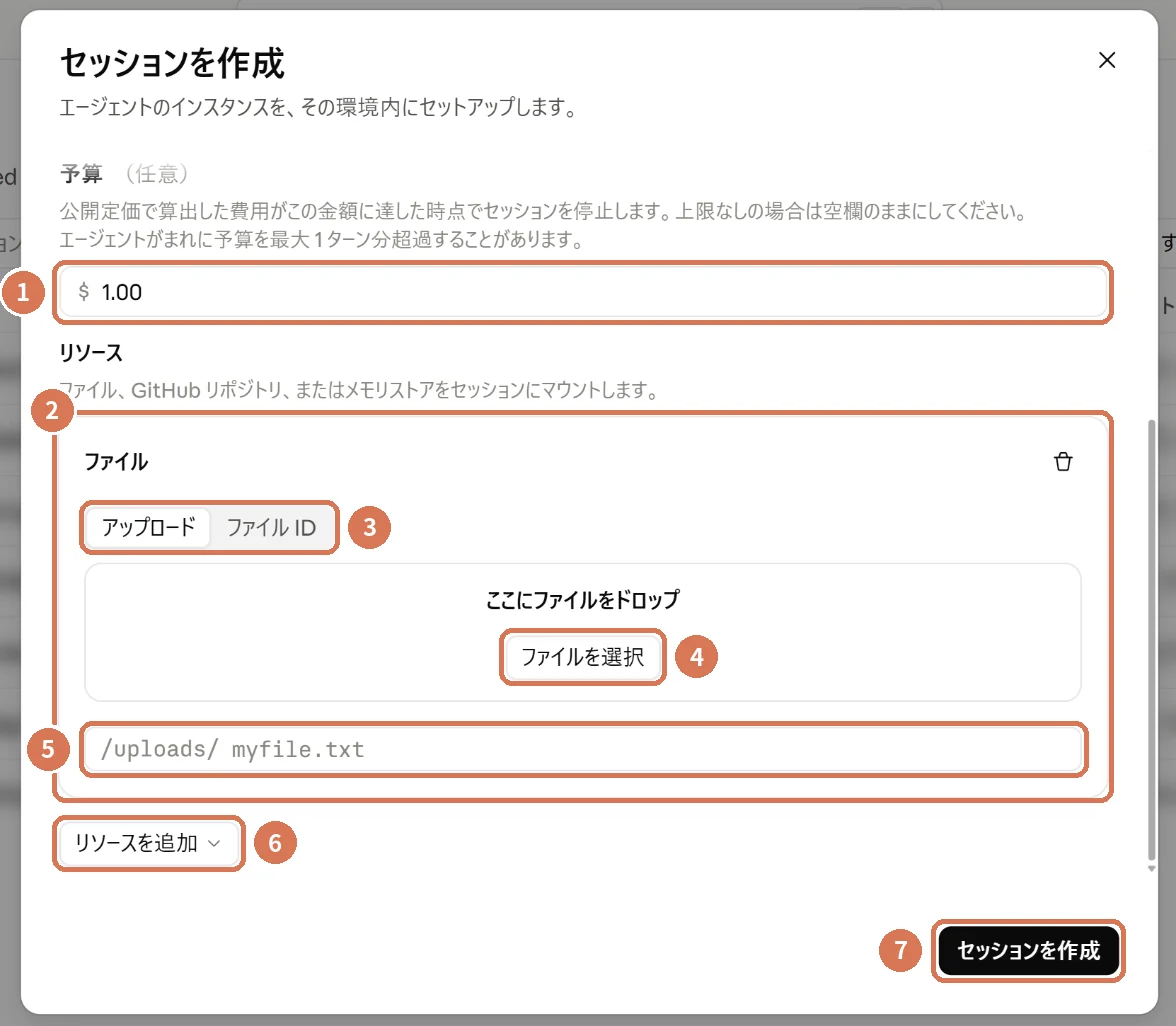Click the scrollbar down arrow
The image size is (1176, 1026).
(x=1151, y=868)
